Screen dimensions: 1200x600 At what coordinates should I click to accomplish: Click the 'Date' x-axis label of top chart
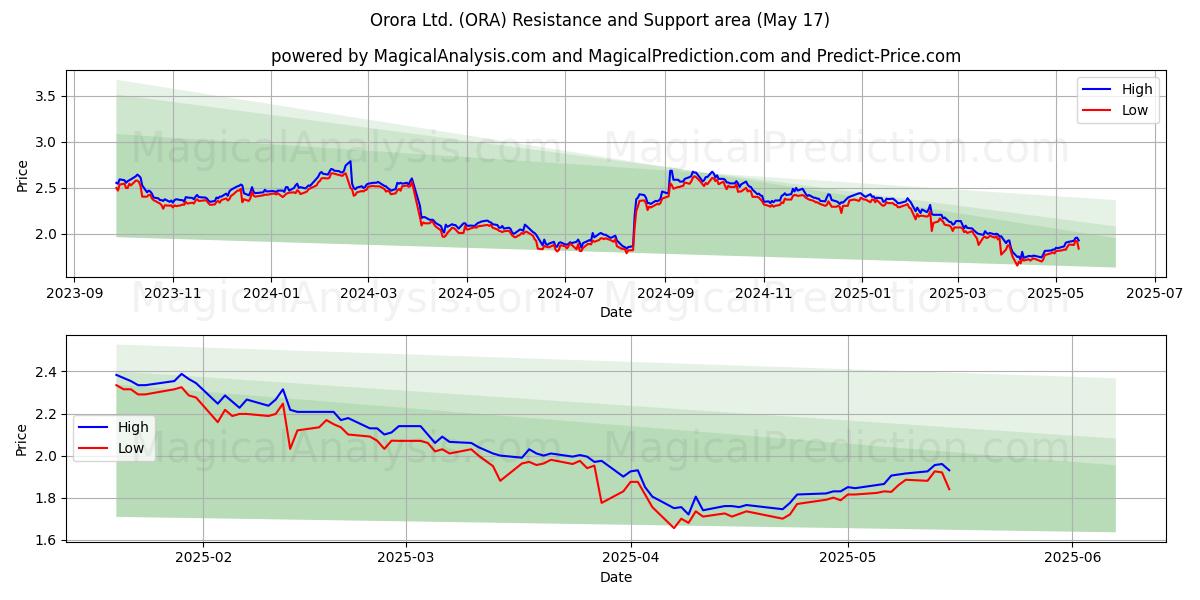click(616, 313)
